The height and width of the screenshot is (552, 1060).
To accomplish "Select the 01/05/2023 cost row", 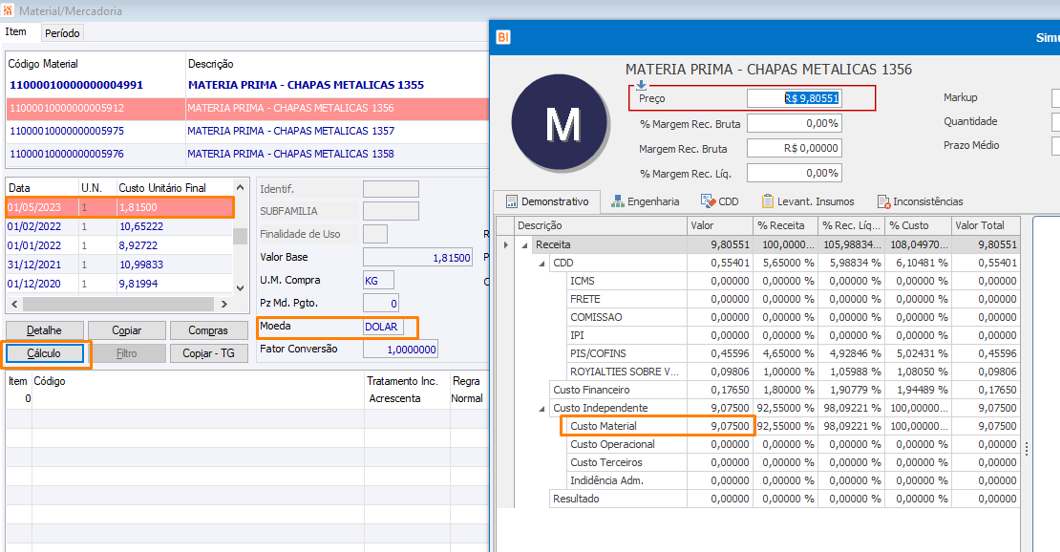I will (x=120, y=207).
